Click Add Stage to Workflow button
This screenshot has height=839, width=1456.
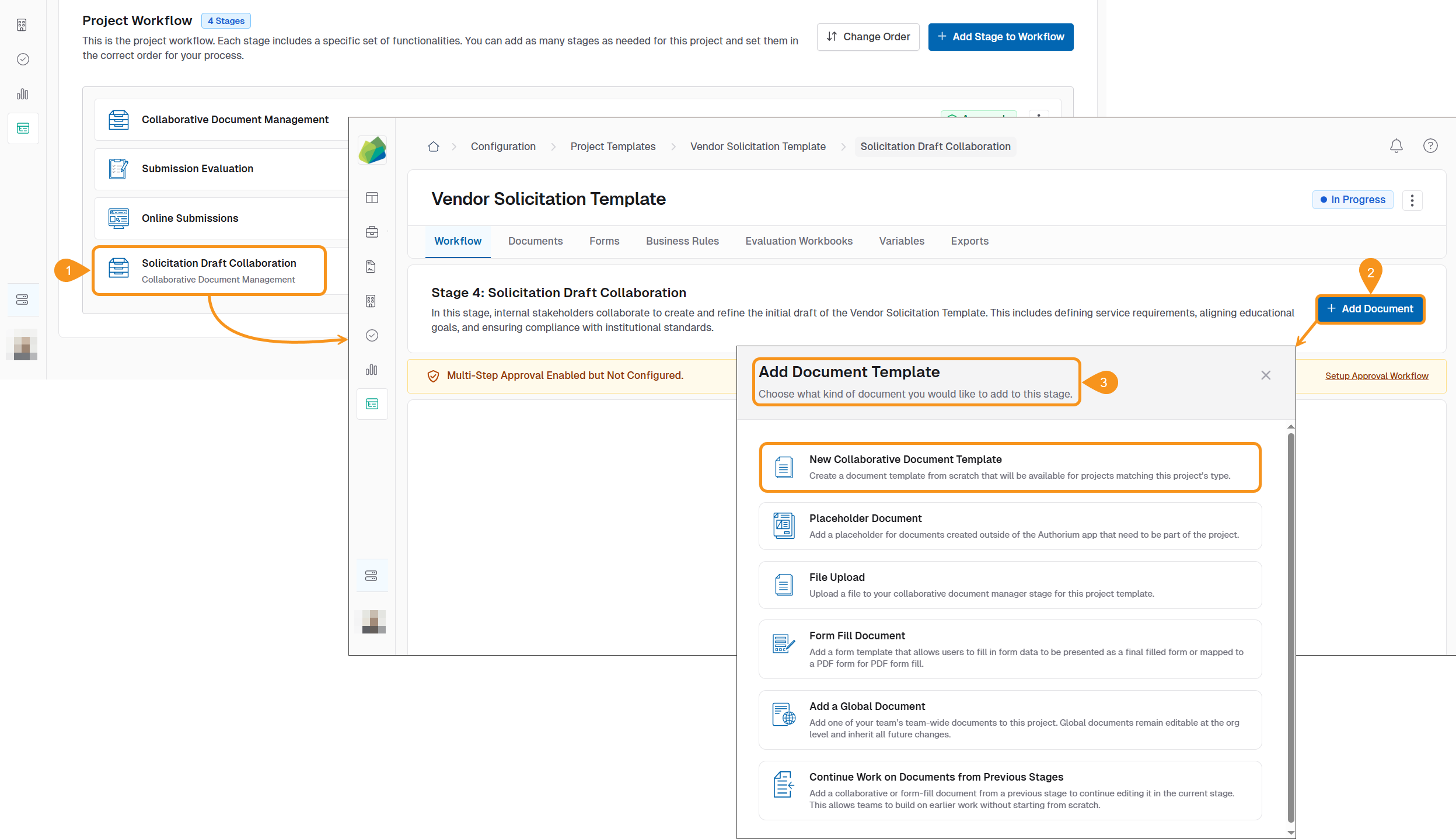pos(1000,37)
